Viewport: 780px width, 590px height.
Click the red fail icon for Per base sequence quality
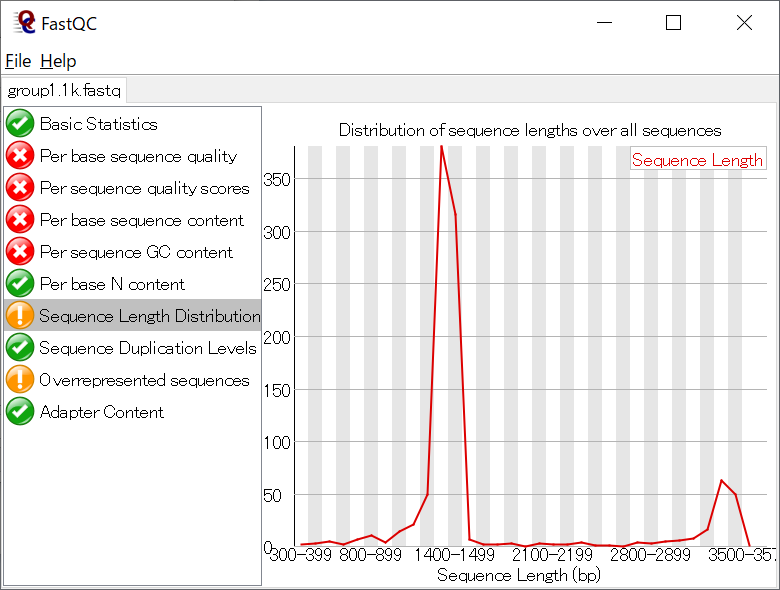click(x=20, y=156)
